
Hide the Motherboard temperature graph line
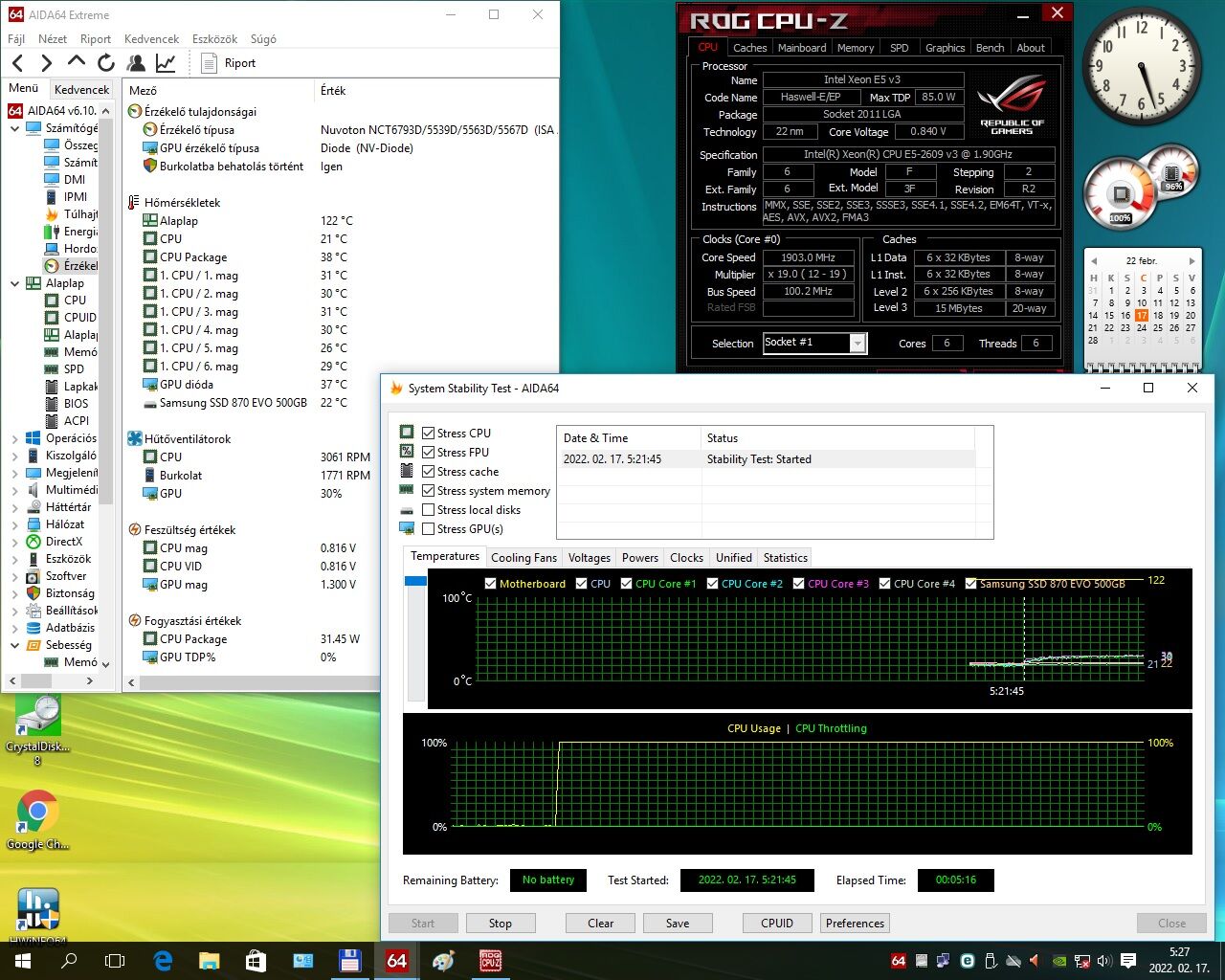click(491, 584)
